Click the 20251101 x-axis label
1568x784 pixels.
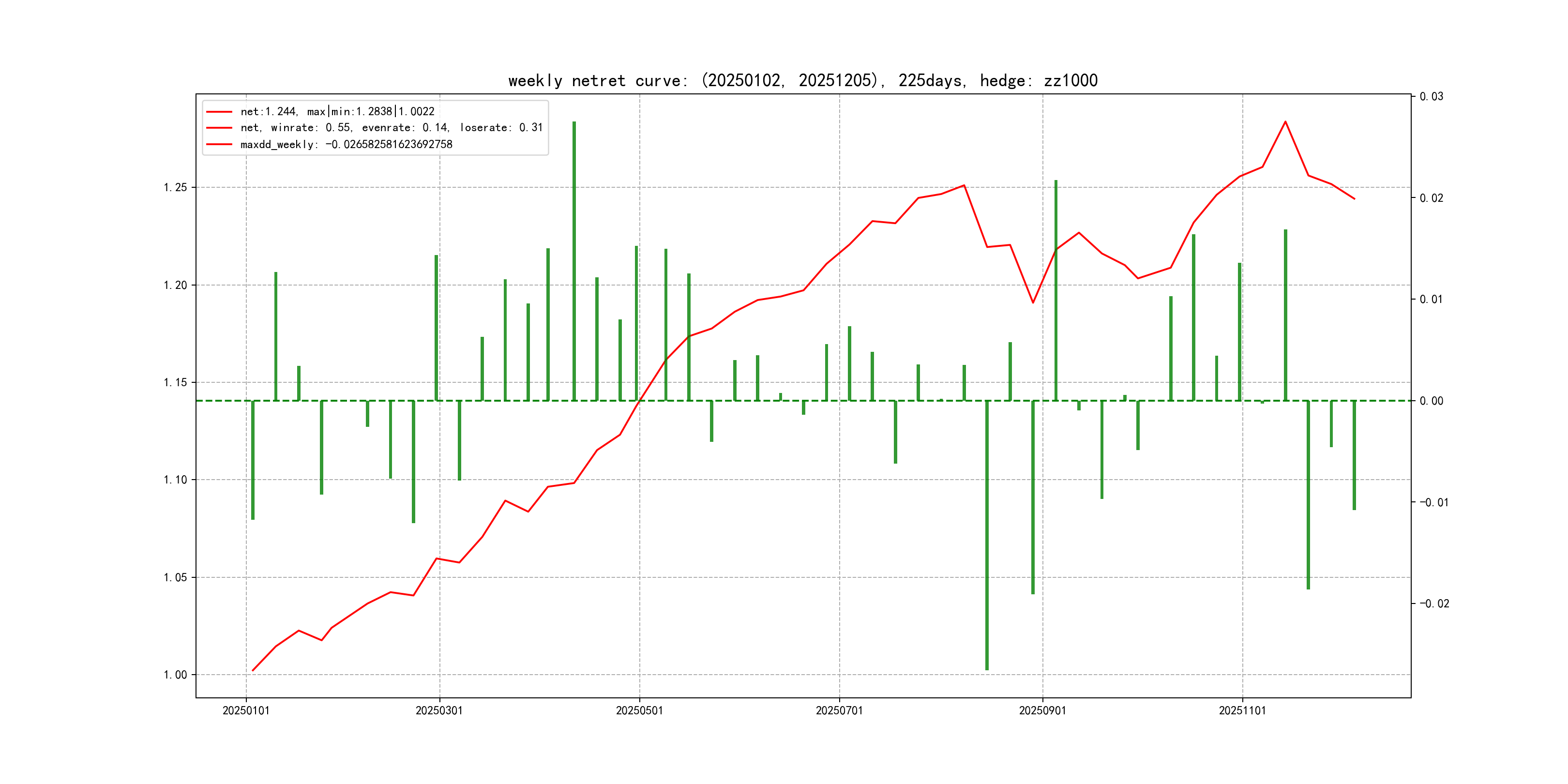point(1242,710)
